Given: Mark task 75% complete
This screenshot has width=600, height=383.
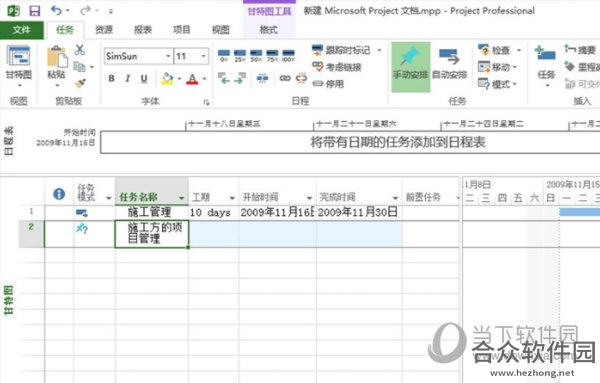Looking at the screenshot, I should tap(272, 55).
